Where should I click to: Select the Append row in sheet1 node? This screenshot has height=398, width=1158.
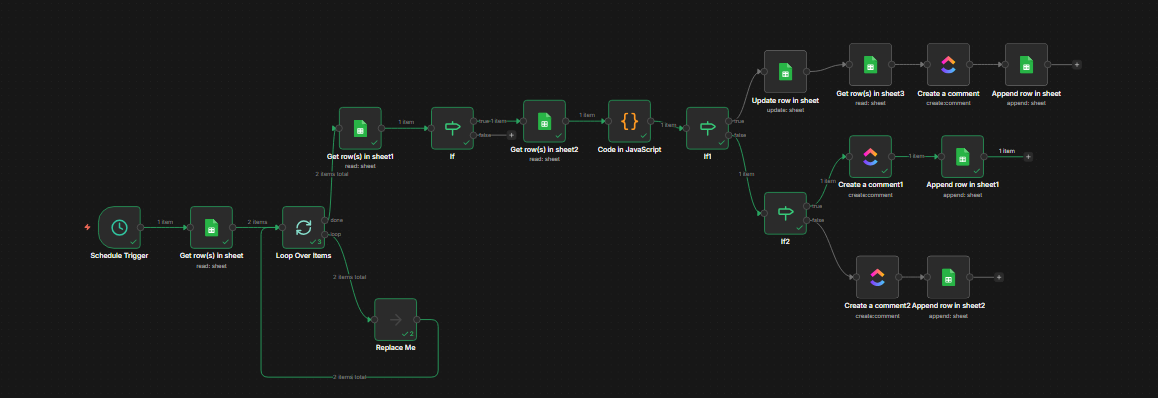pos(962,157)
